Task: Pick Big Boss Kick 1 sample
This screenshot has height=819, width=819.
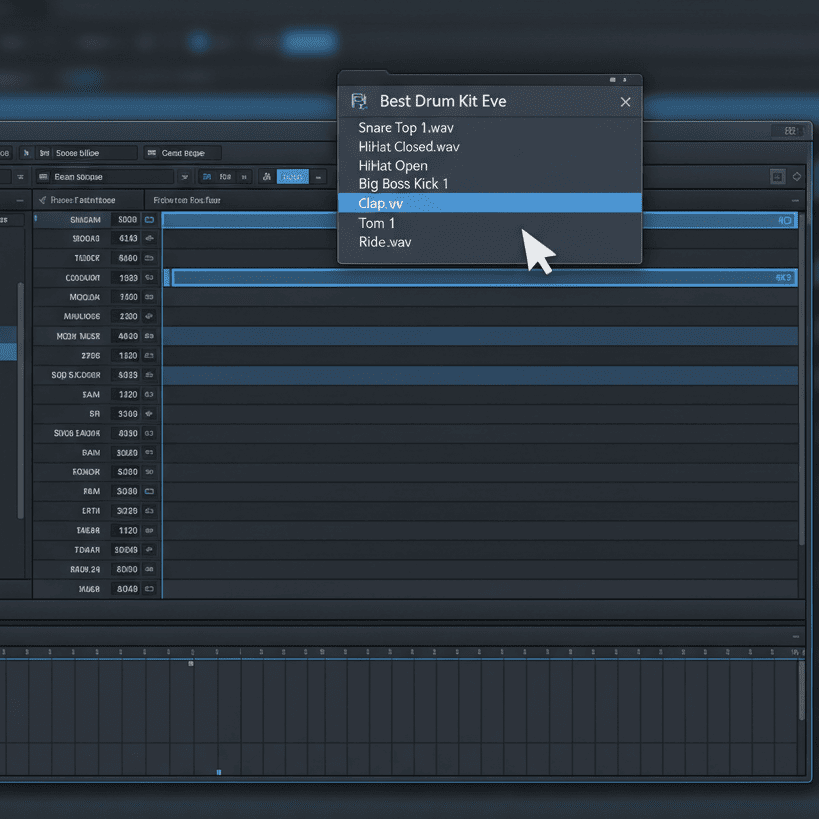Action: 403,184
